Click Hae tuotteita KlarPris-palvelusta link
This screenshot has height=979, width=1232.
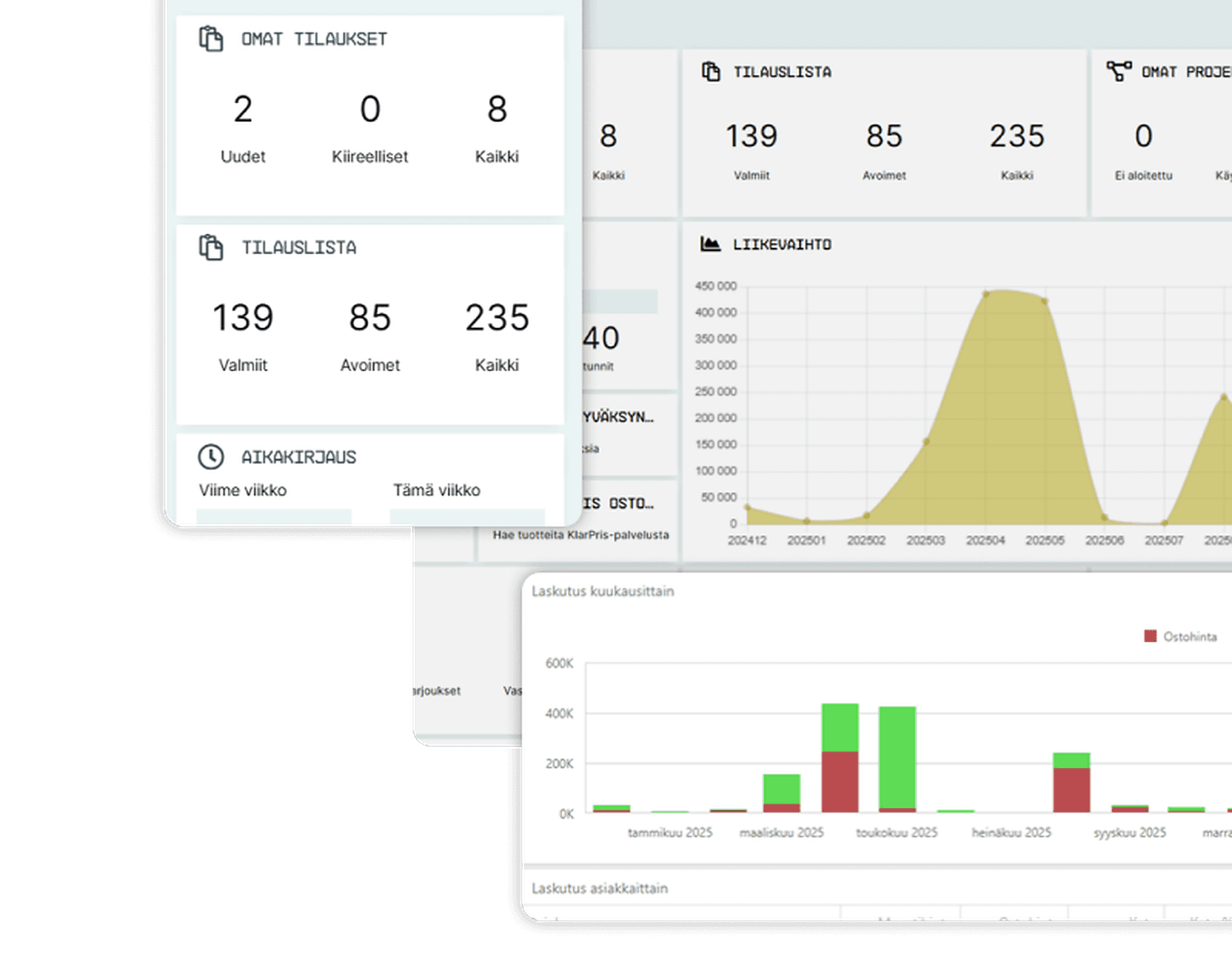click(581, 535)
